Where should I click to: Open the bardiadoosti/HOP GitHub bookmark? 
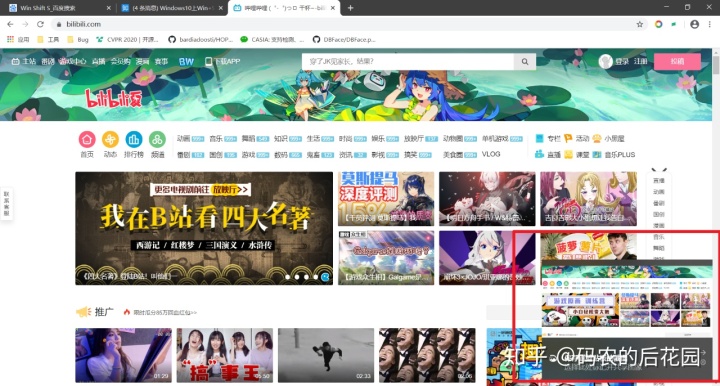pyautogui.click(x=201, y=39)
